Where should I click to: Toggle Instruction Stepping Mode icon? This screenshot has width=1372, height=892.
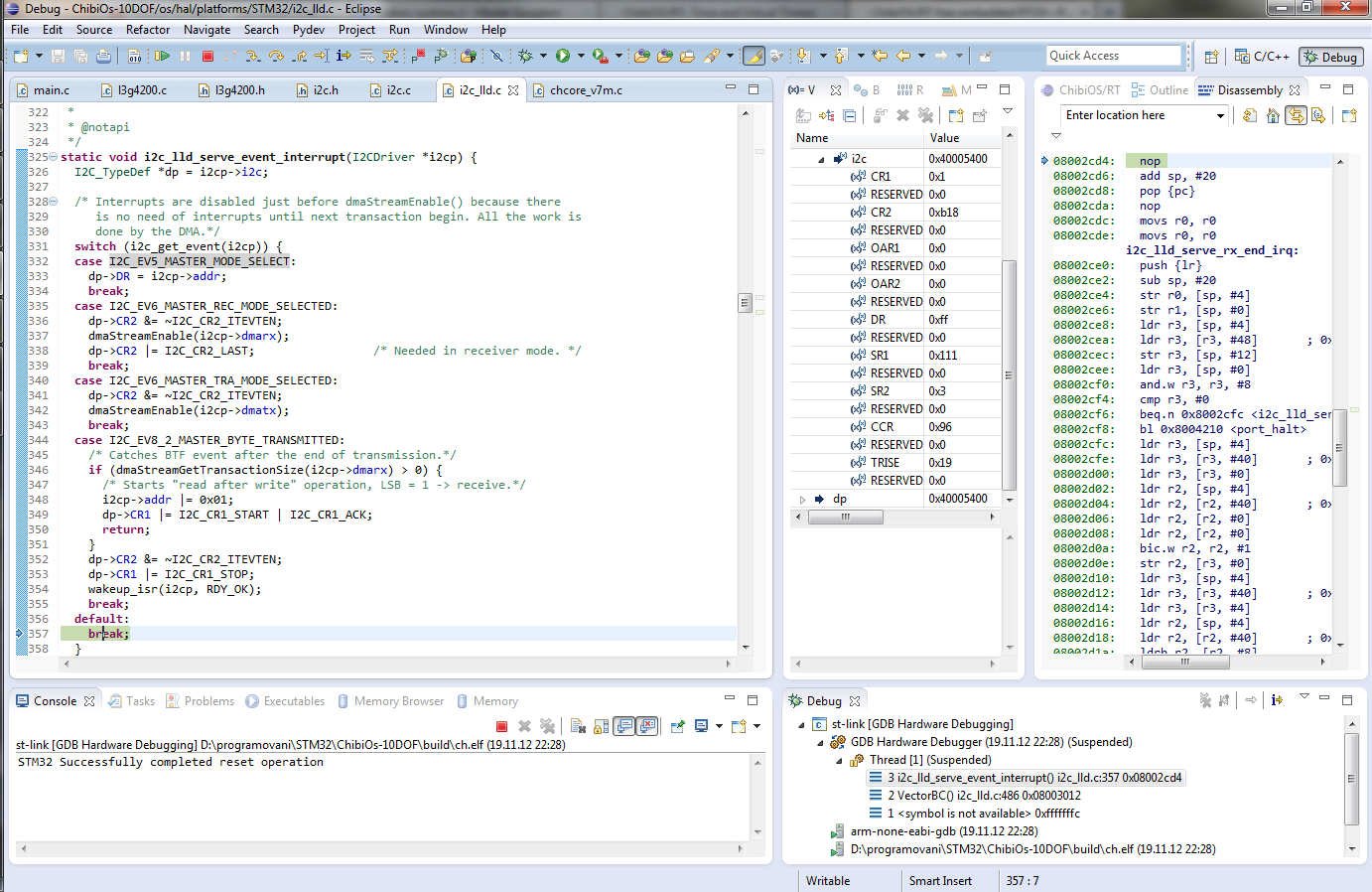pyautogui.click(x=343, y=57)
